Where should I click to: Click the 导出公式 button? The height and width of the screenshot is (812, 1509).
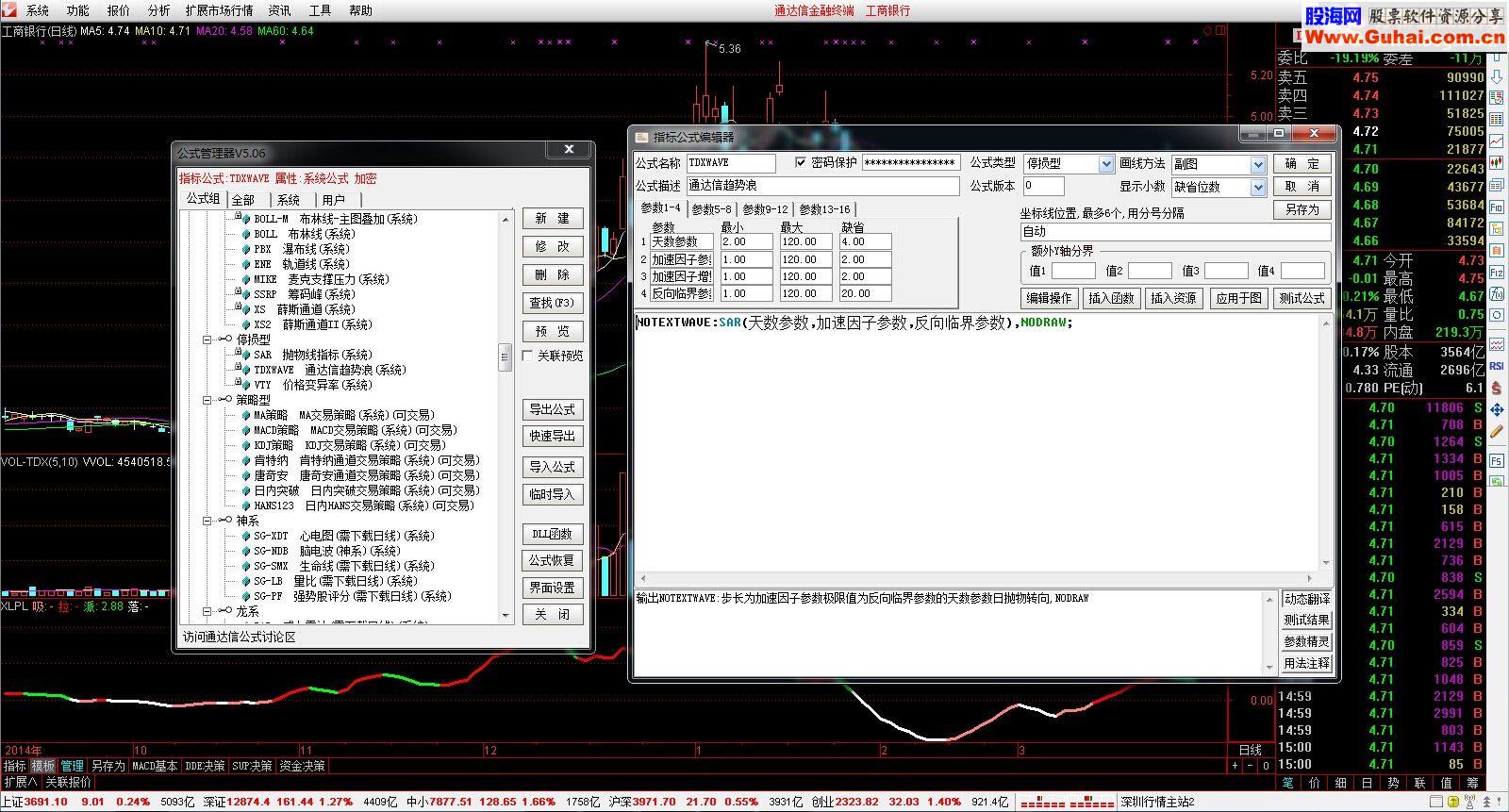553,409
